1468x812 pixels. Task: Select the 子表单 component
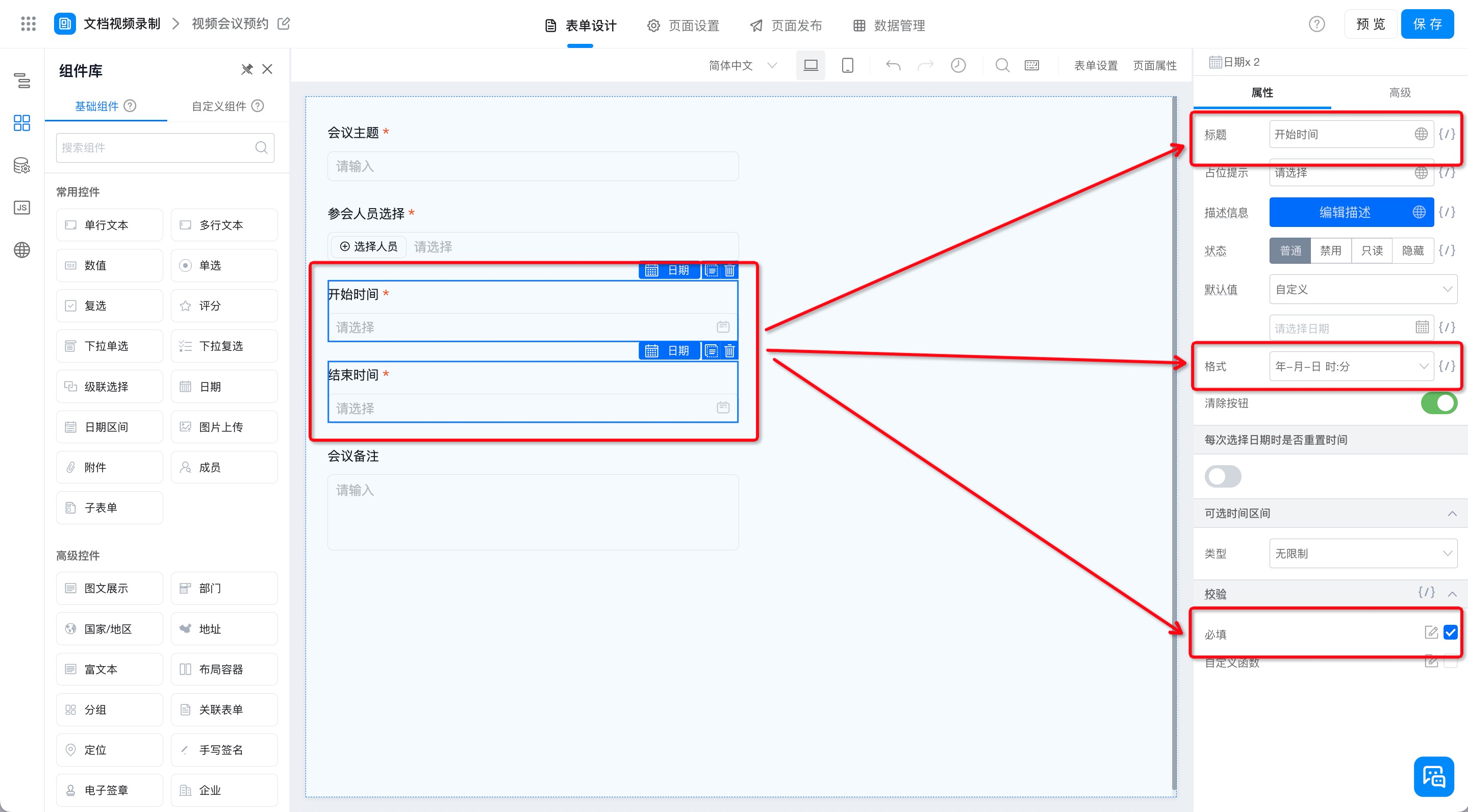pyautogui.click(x=110, y=508)
